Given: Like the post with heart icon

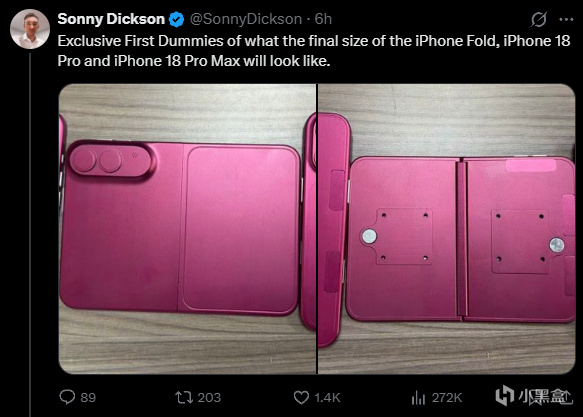Looking at the screenshot, I should [301, 398].
